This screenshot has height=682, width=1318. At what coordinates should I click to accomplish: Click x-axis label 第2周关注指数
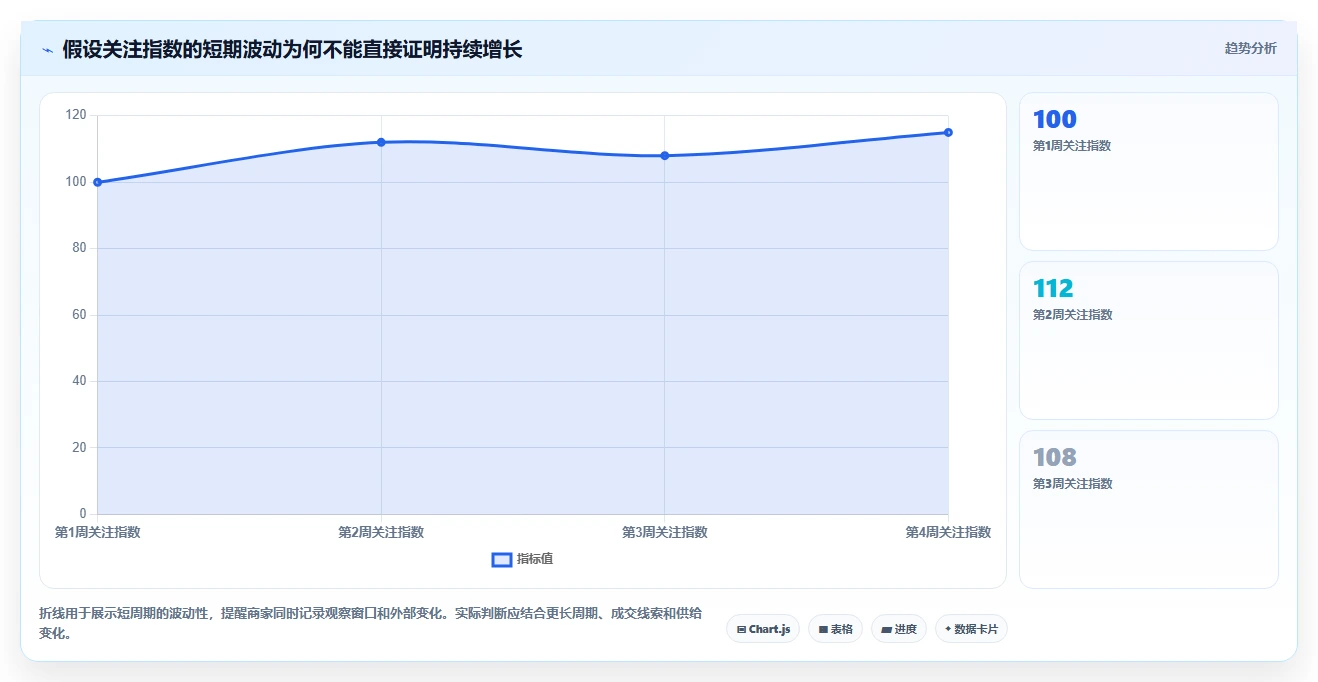pos(381,532)
